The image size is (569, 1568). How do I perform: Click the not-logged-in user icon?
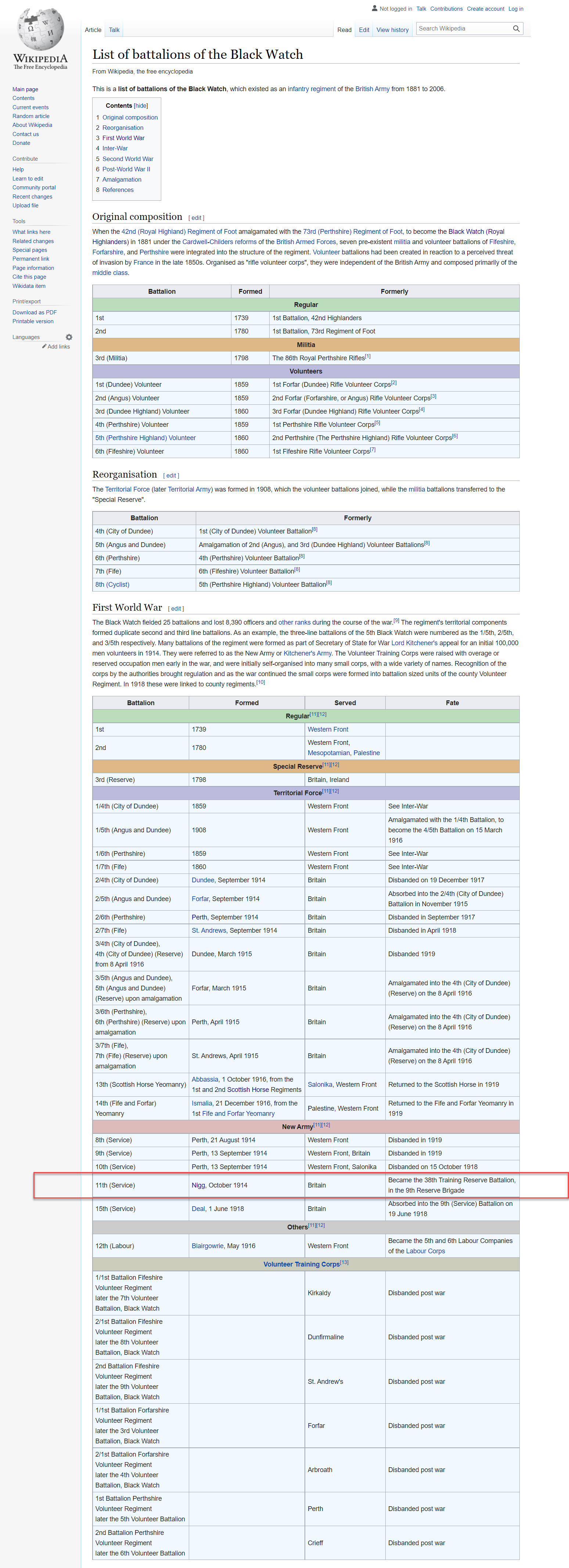click(374, 8)
